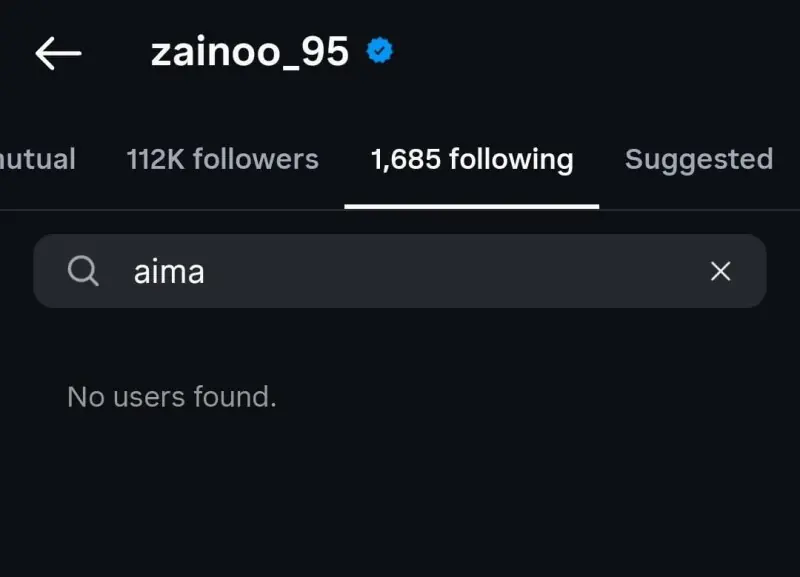Switch to 112K followers tab
This screenshot has height=577, width=800.
click(222, 159)
